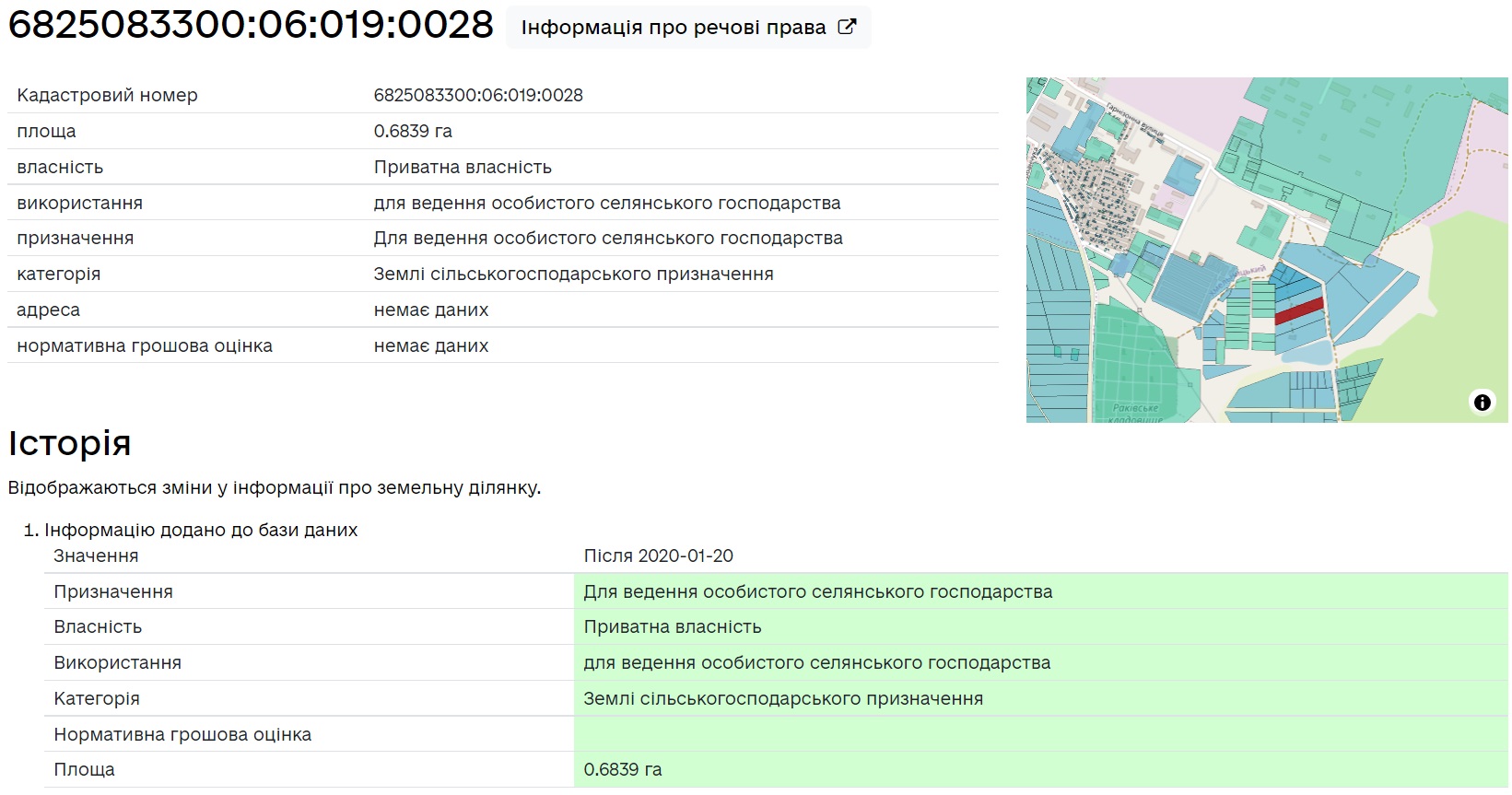Click the green history cell '0.6839 га'

(x=623, y=769)
